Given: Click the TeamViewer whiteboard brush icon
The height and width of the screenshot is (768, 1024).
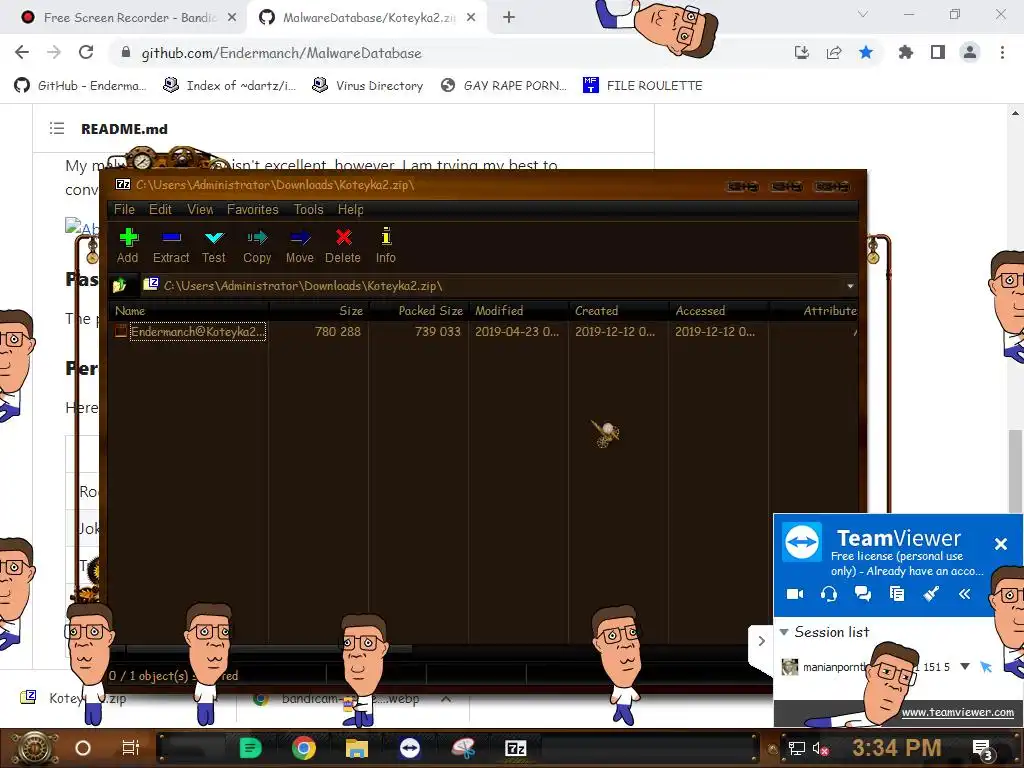Looking at the screenshot, I should pos(931,594).
